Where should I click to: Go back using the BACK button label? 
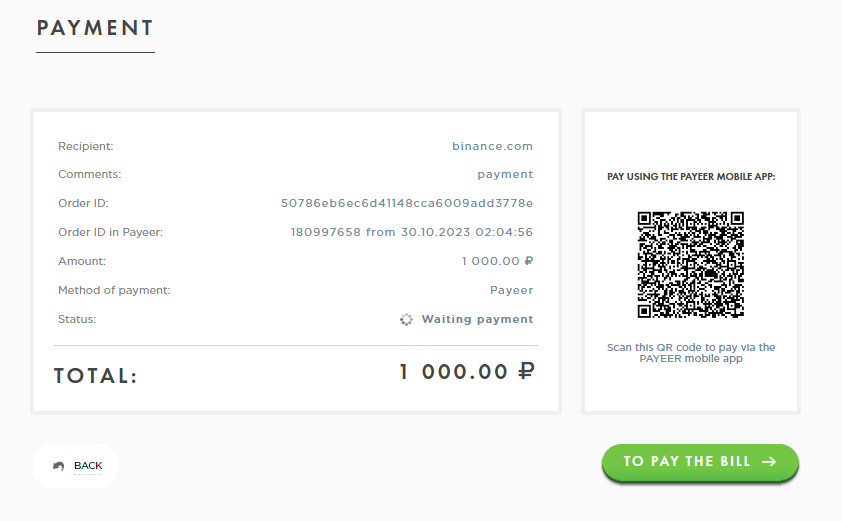point(88,466)
